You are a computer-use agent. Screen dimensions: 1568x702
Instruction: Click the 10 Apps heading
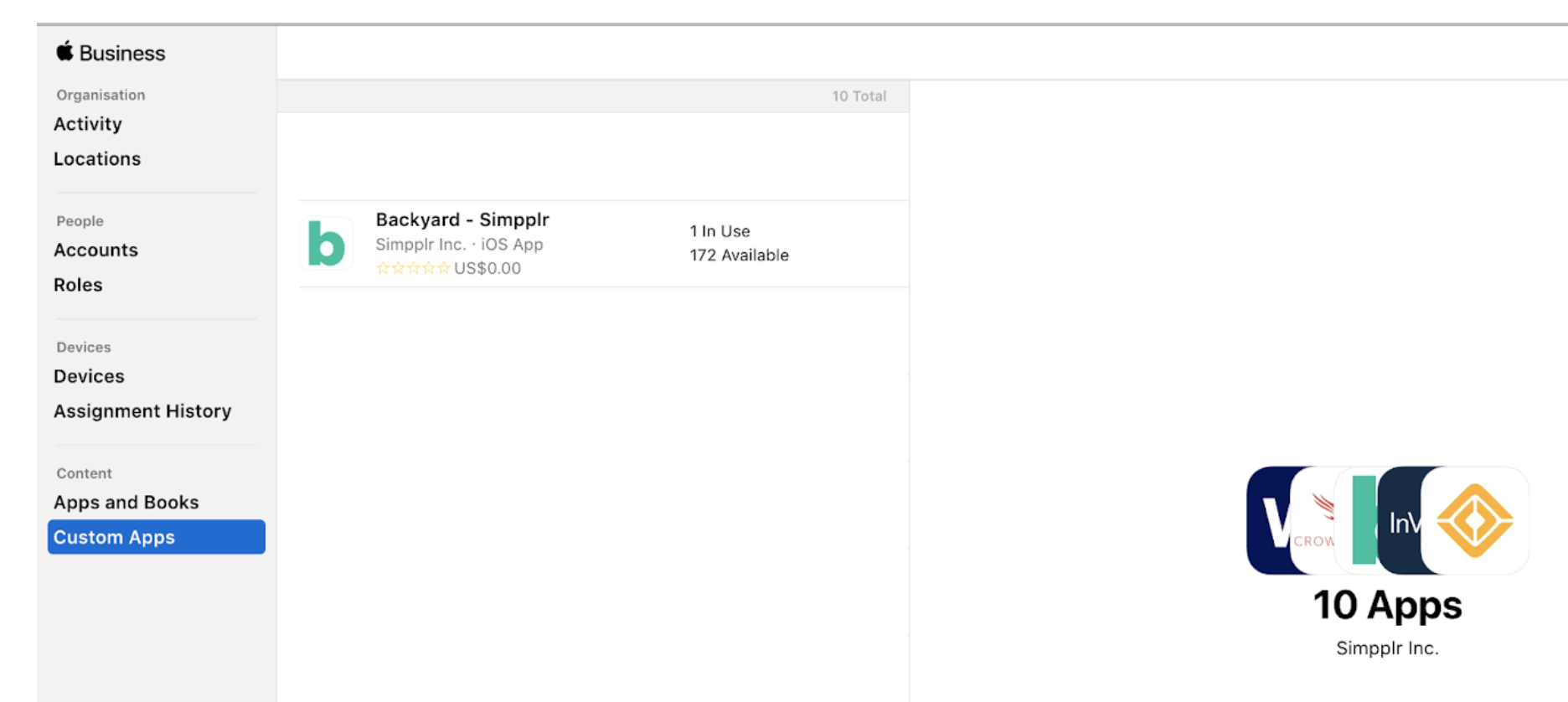tap(1388, 605)
